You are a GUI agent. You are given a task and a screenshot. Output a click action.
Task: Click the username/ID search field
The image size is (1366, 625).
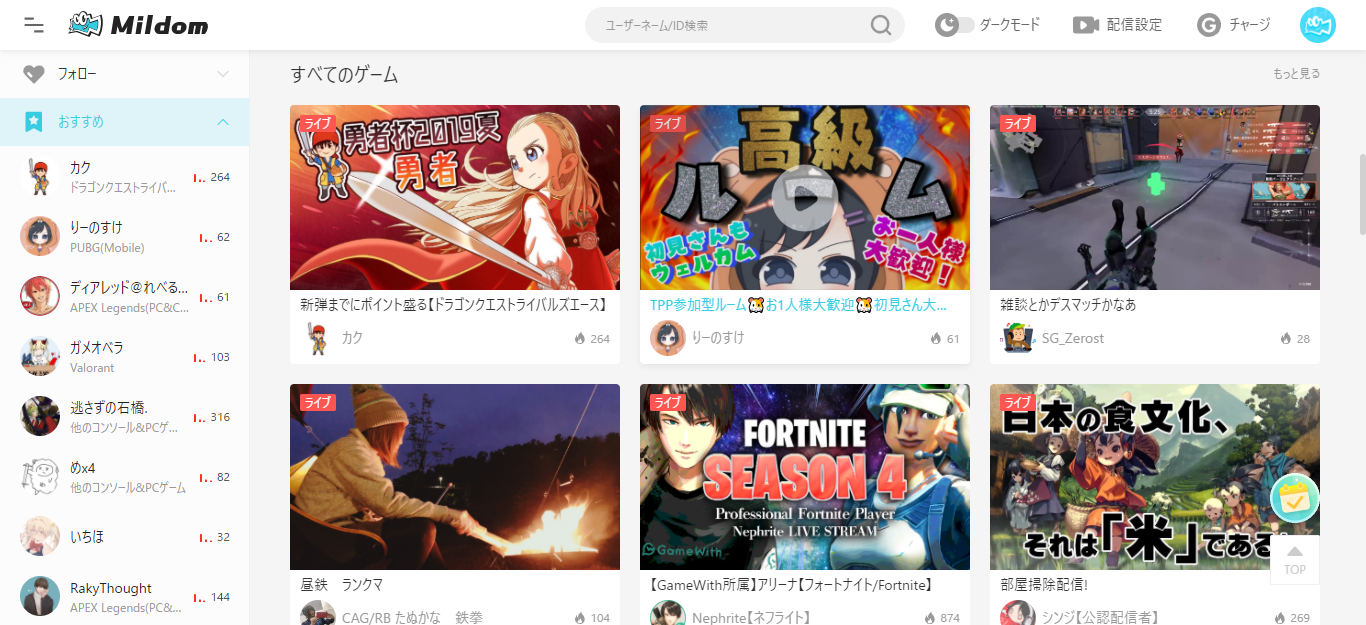pyautogui.click(x=744, y=25)
